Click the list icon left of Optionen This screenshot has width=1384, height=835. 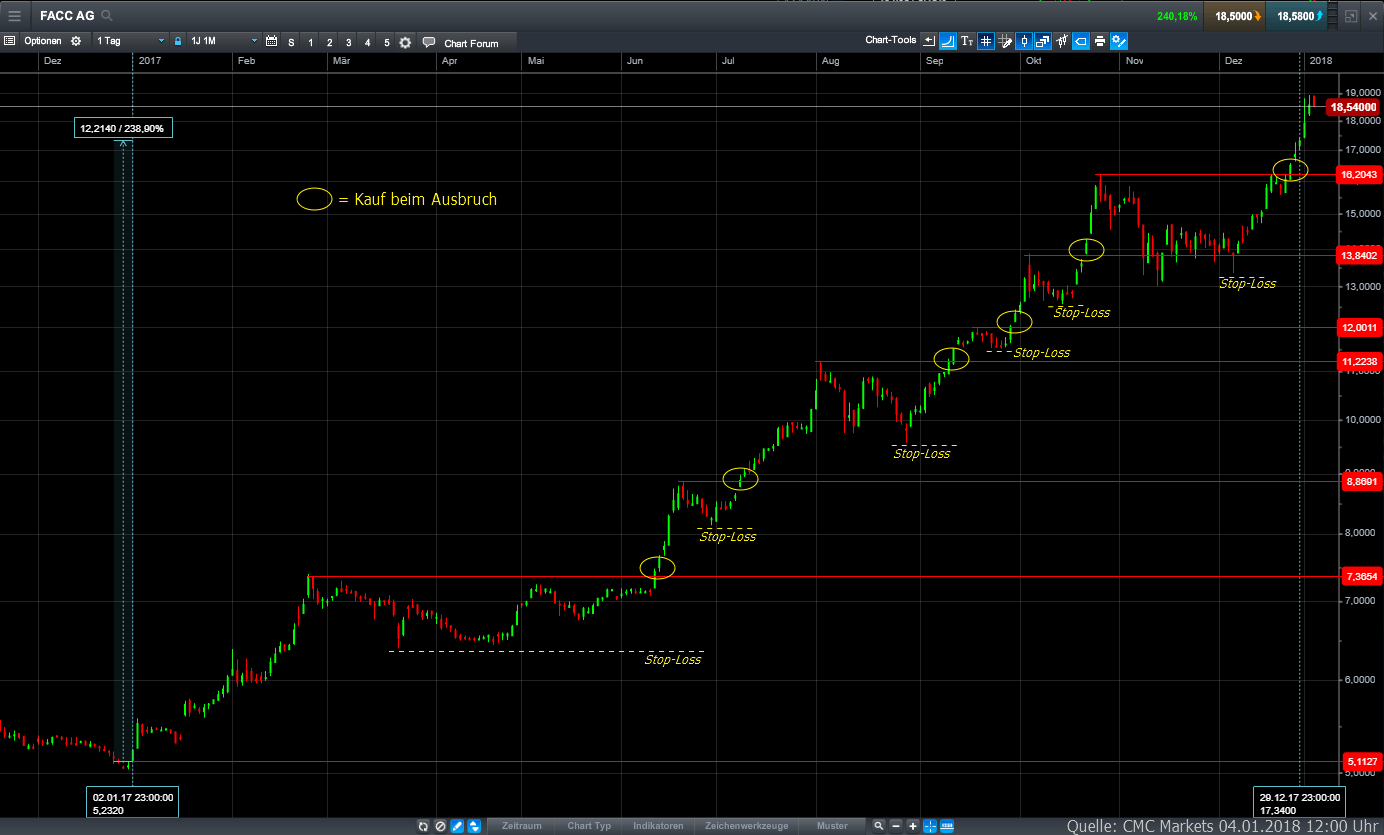10,41
